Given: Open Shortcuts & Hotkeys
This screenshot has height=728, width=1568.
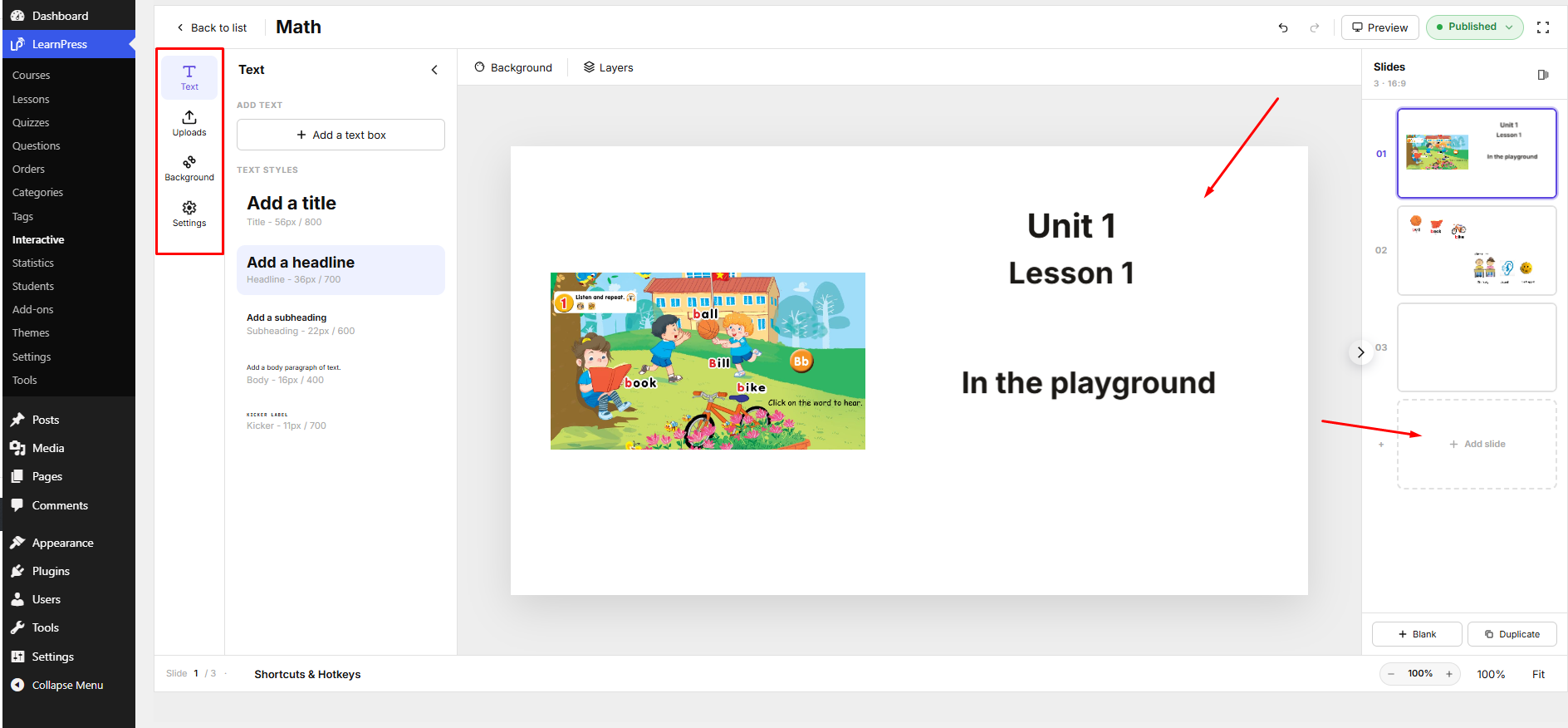Looking at the screenshot, I should pyautogui.click(x=307, y=674).
